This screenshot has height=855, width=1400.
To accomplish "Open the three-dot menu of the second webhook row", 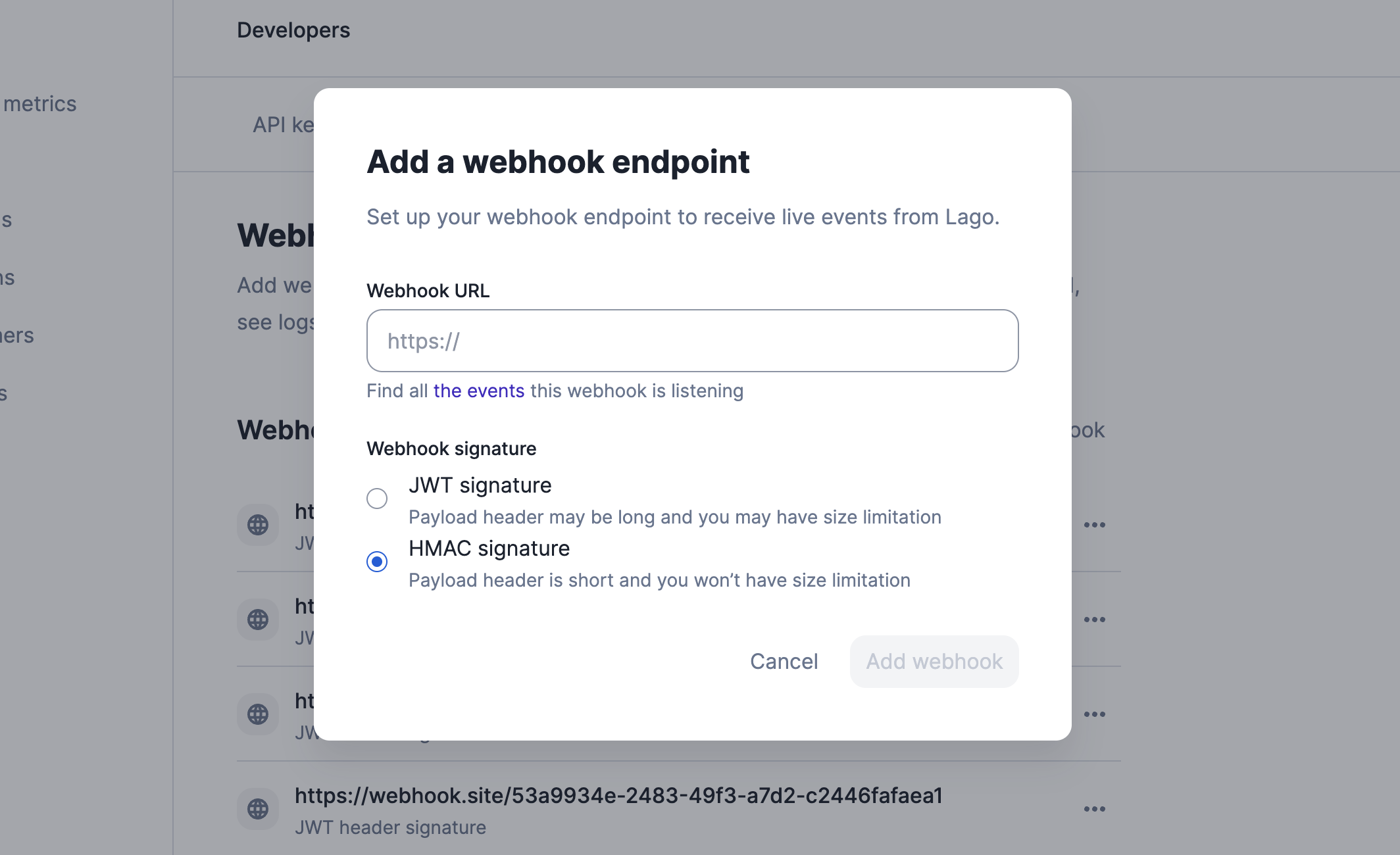I will point(1095,620).
